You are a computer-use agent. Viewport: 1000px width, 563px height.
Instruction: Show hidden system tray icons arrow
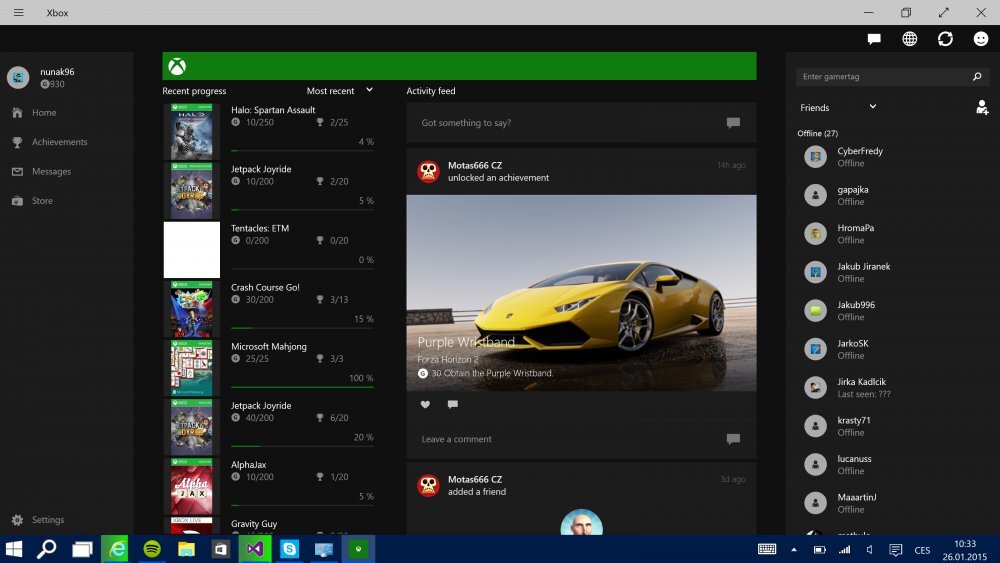(x=793, y=550)
